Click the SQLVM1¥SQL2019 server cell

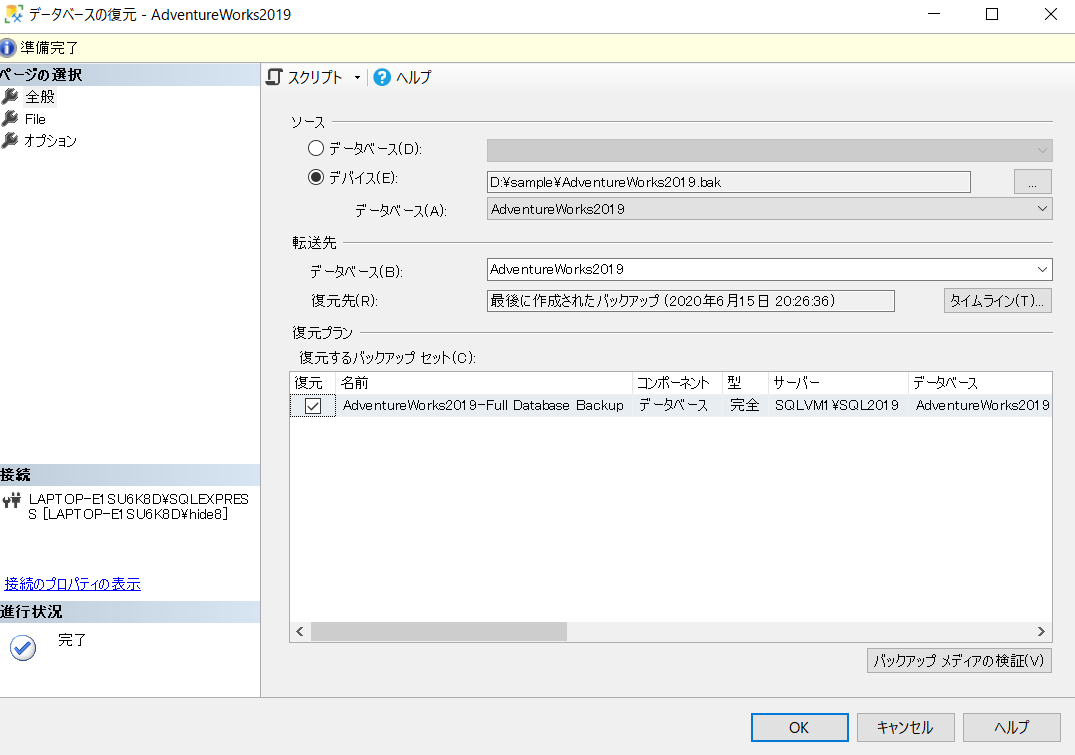[836, 405]
